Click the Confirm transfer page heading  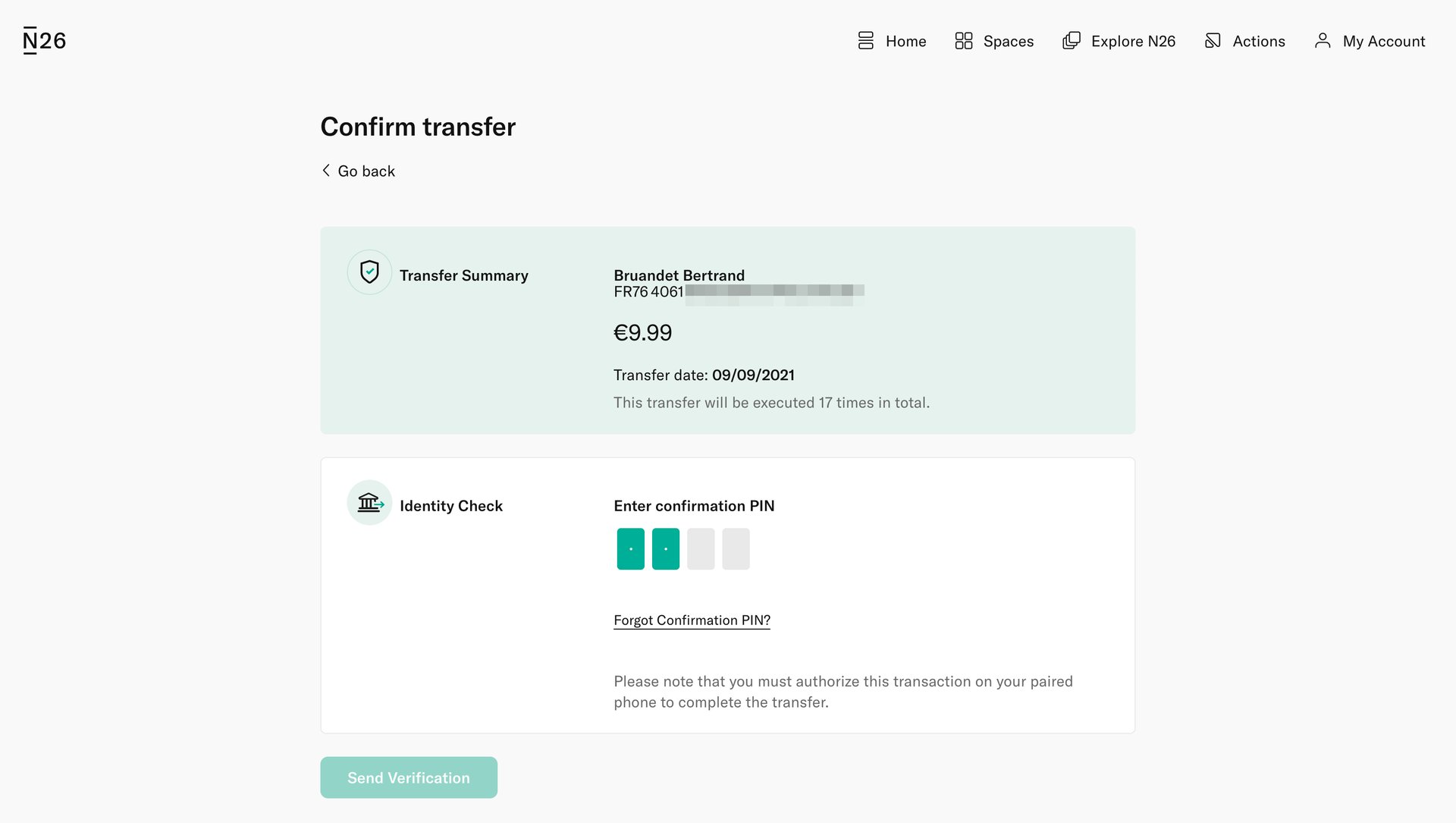click(x=418, y=126)
